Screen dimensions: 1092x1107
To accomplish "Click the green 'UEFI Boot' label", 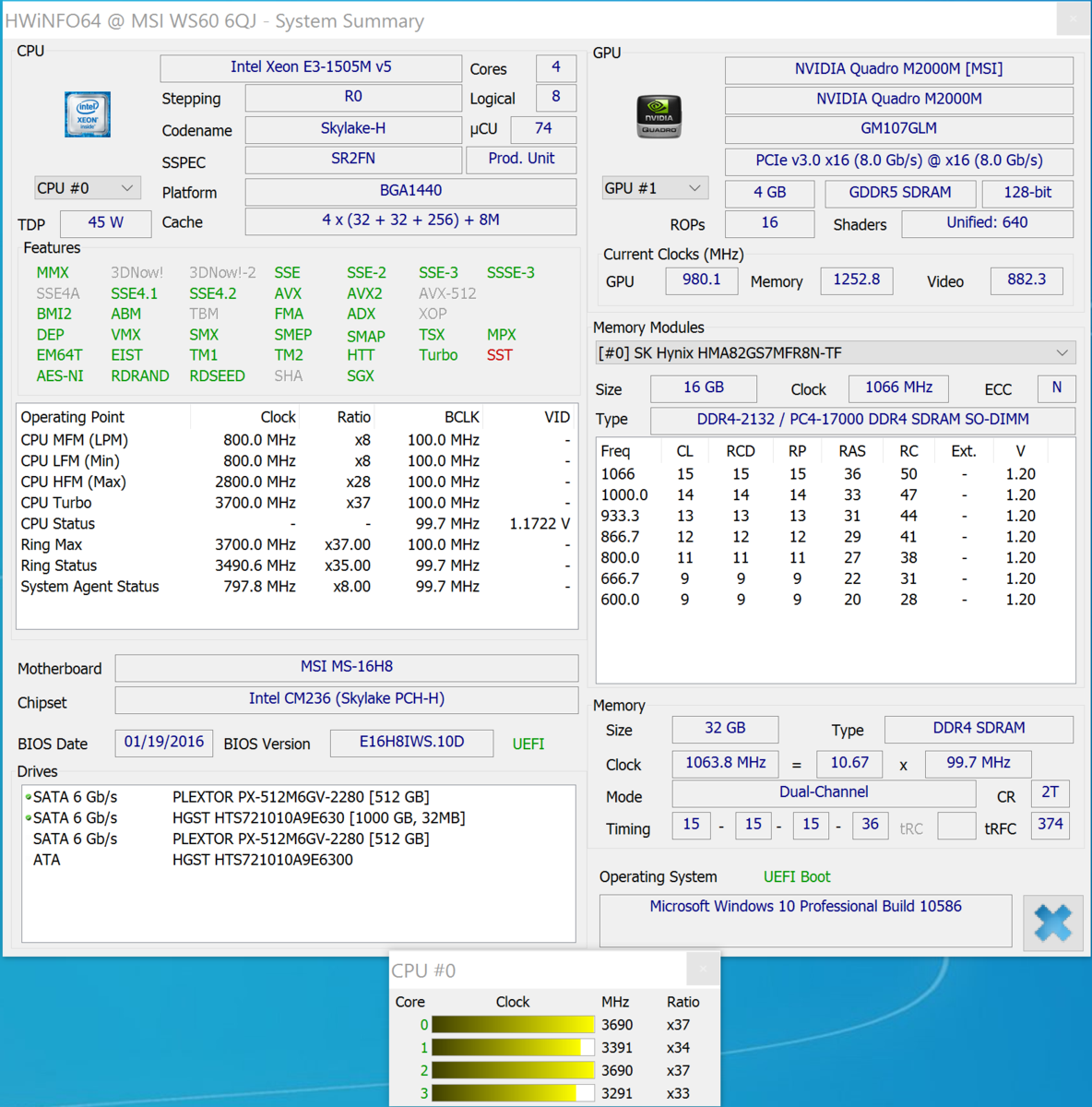I will pyautogui.click(x=797, y=877).
